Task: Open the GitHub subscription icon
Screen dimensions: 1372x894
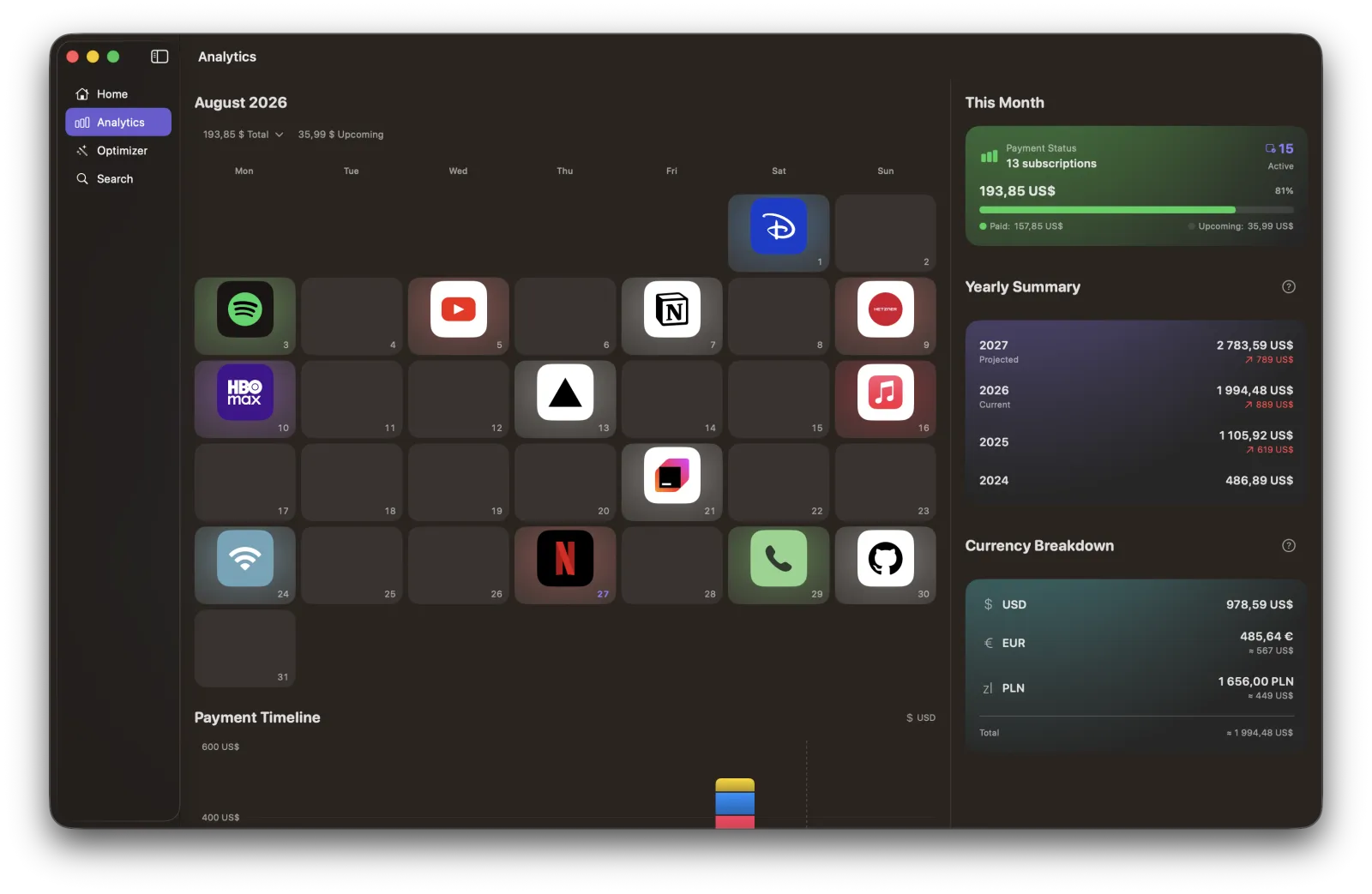Action: pyautogui.click(x=886, y=559)
